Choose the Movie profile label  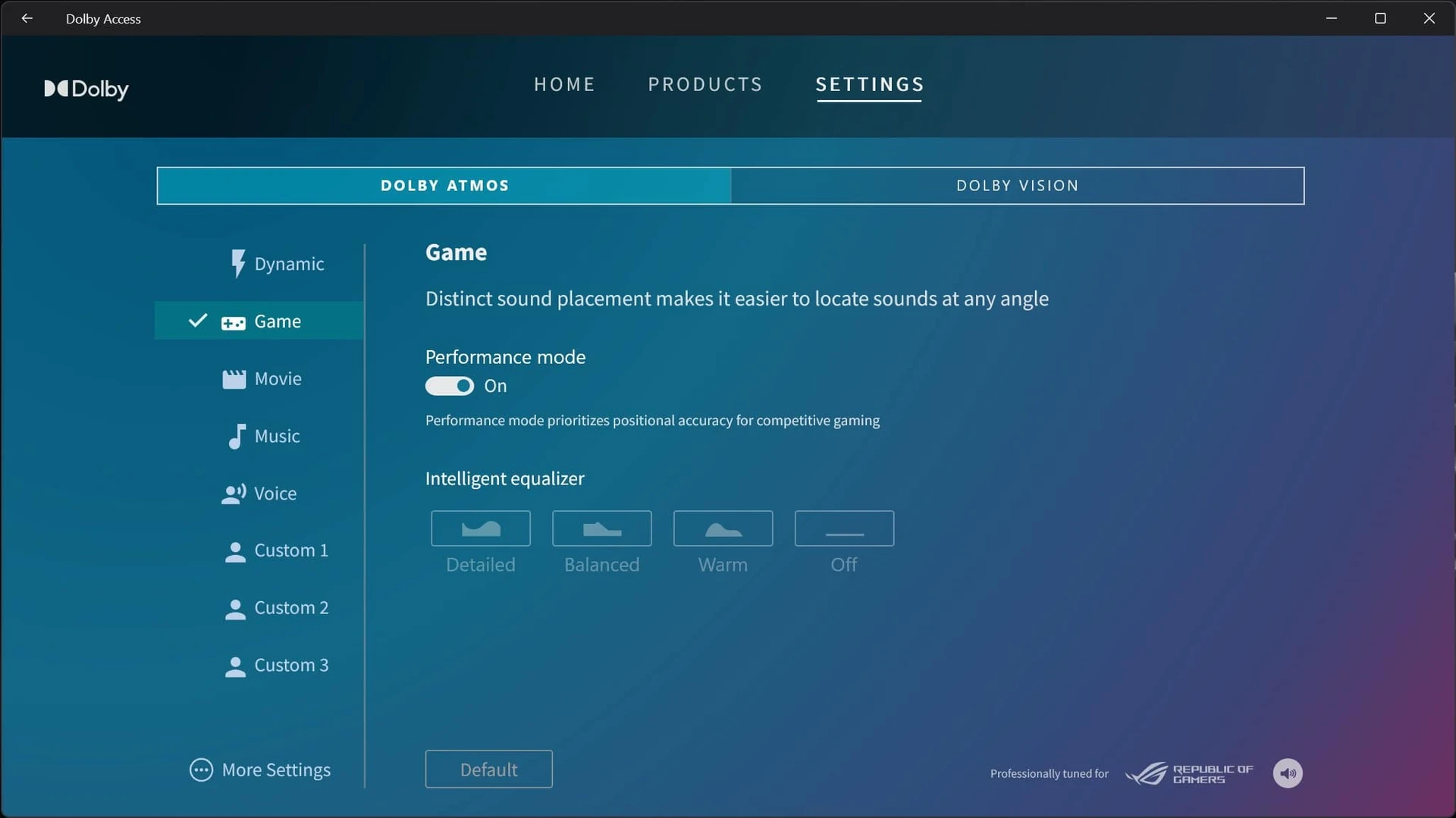pos(278,378)
